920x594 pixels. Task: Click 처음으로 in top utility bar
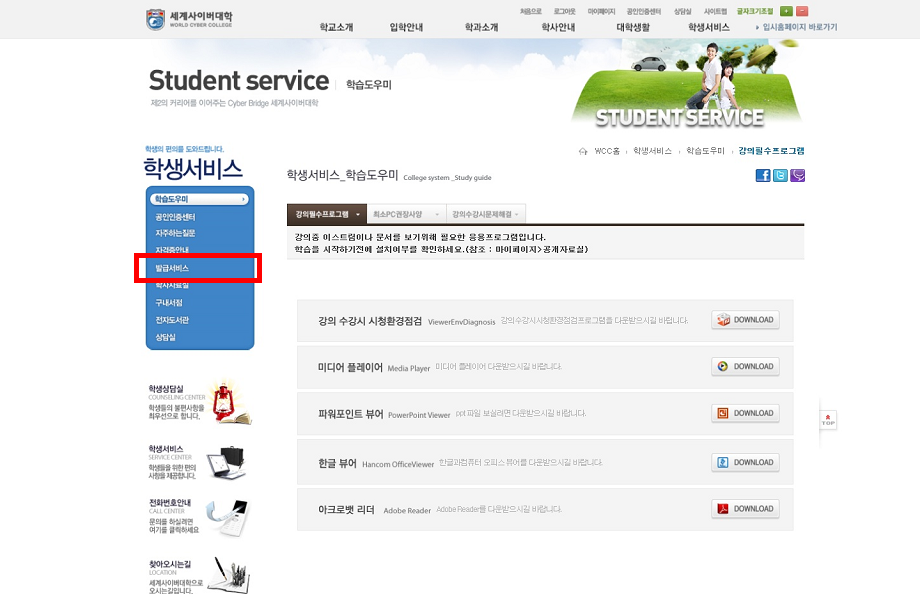pyautogui.click(x=531, y=11)
